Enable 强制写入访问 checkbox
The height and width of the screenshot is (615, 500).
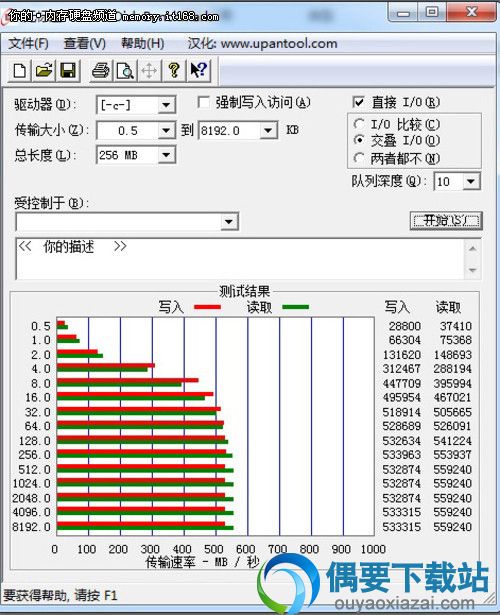pos(204,103)
